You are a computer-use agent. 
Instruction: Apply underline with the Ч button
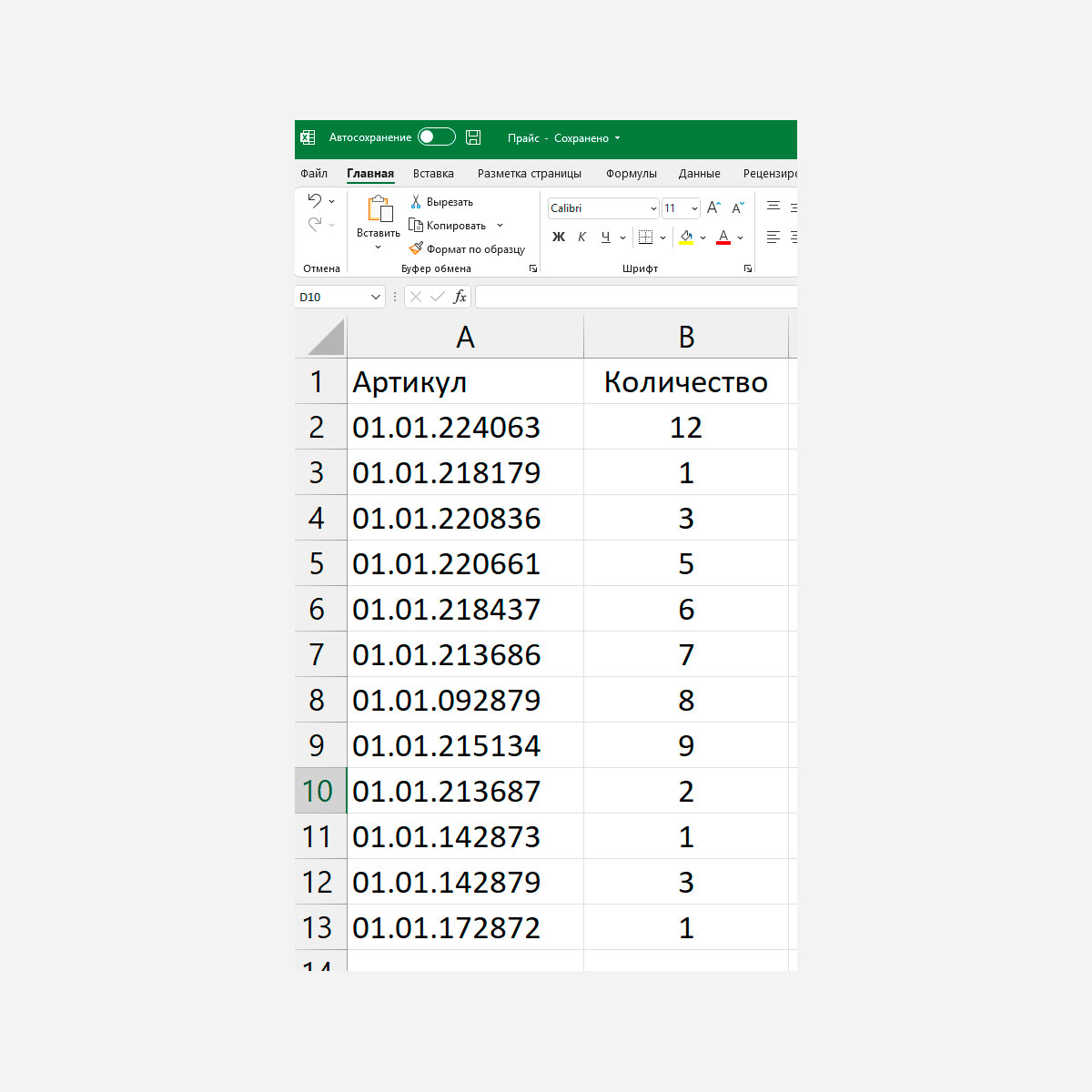605,237
